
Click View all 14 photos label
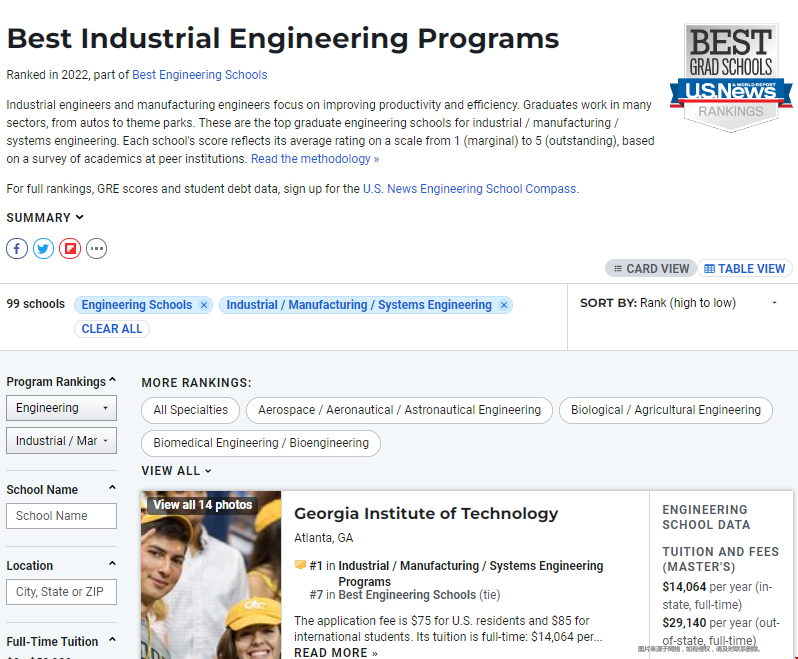[203, 505]
